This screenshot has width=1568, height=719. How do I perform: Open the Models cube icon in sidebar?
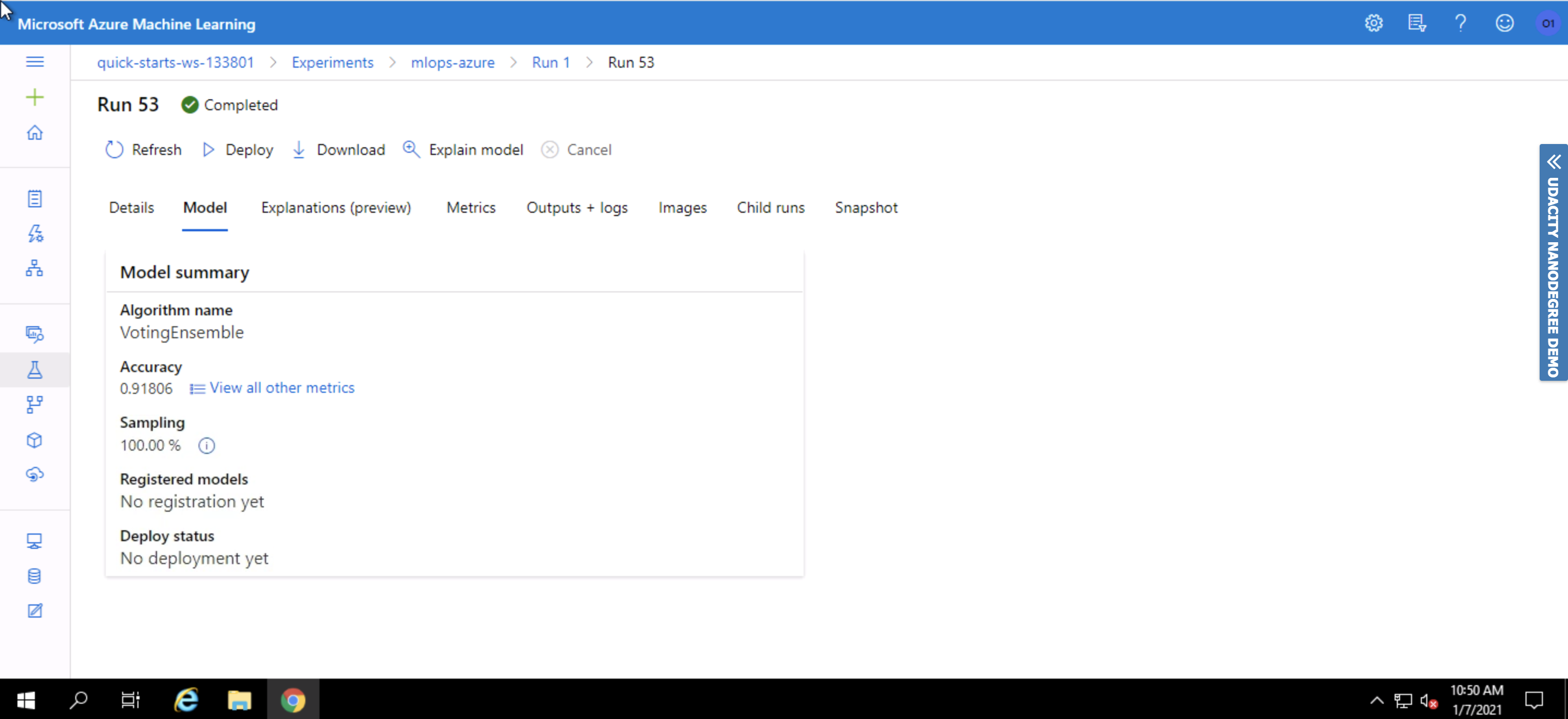tap(35, 440)
